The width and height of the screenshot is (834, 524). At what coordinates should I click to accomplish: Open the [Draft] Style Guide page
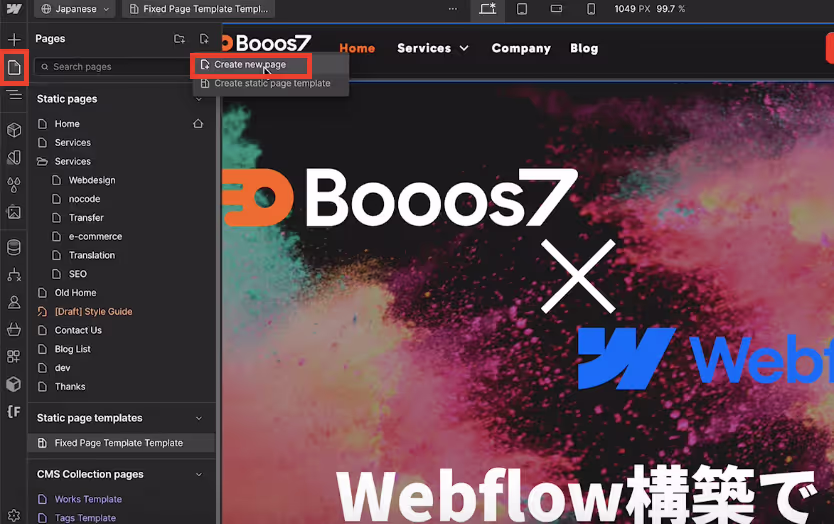pyautogui.click(x=121, y=312)
